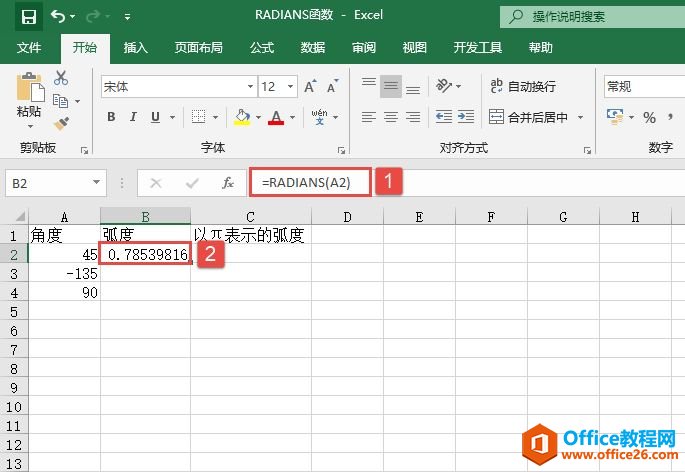This screenshot has height=472, width=685.
Task: Toggle underline formatting
Action: pyautogui.click(x=155, y=117)
